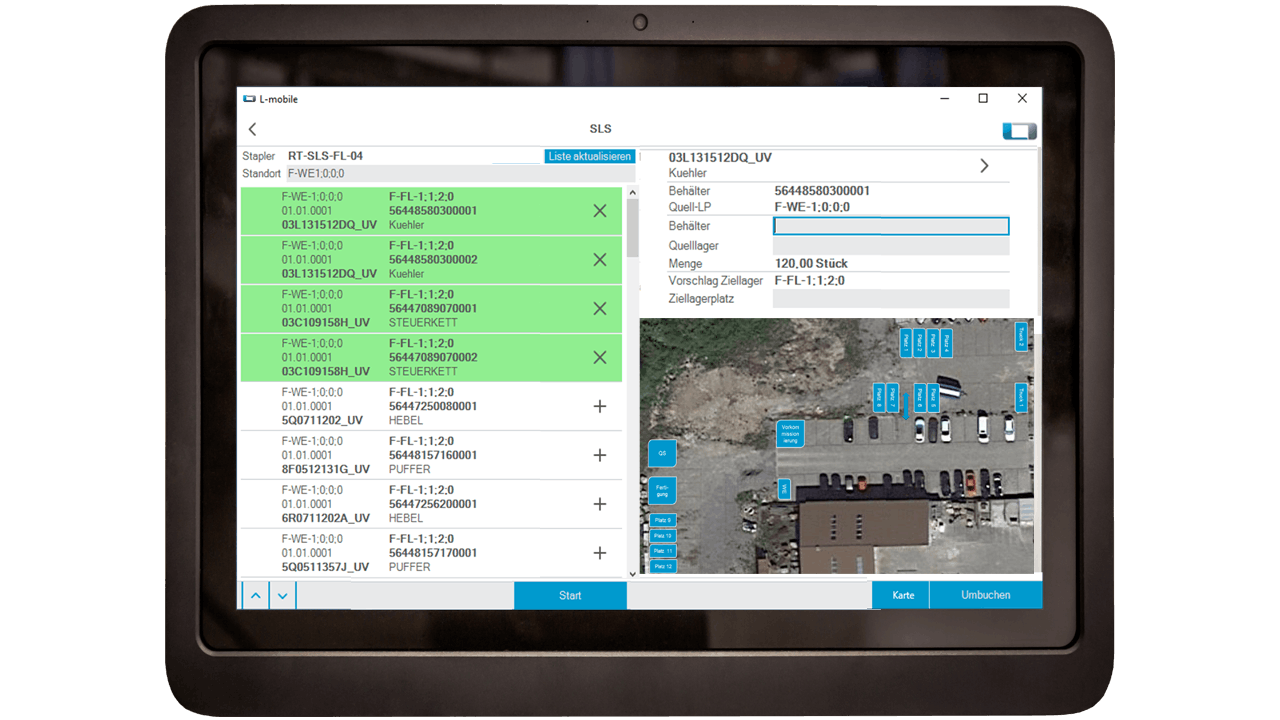This screenshot has height=720, width=1280.
Task: Select Platz 5 marker on the map
Action: coord(933,398)
